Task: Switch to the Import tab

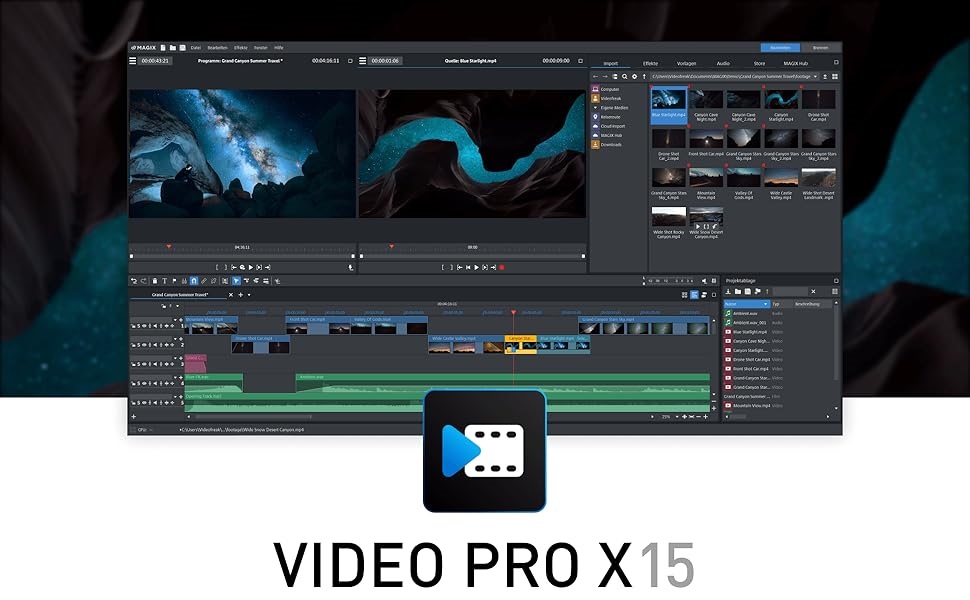Action: coord(611,63)
